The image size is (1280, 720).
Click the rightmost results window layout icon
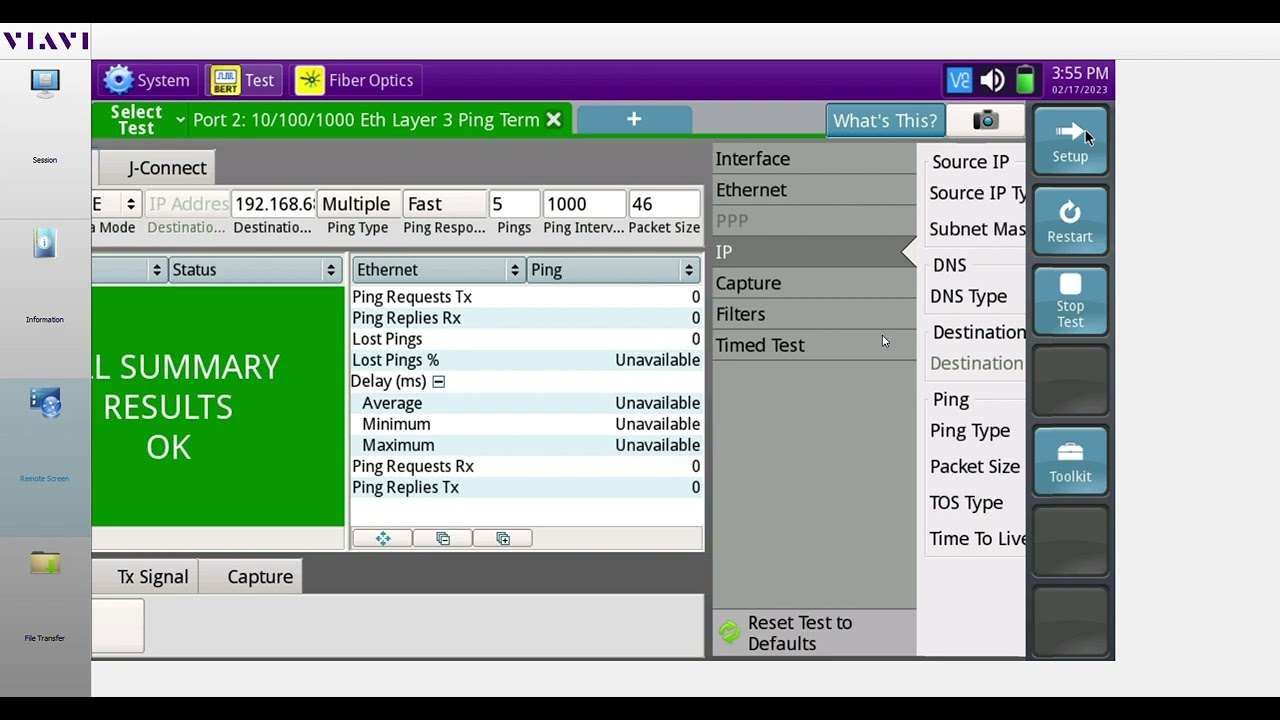pos(503,538)
